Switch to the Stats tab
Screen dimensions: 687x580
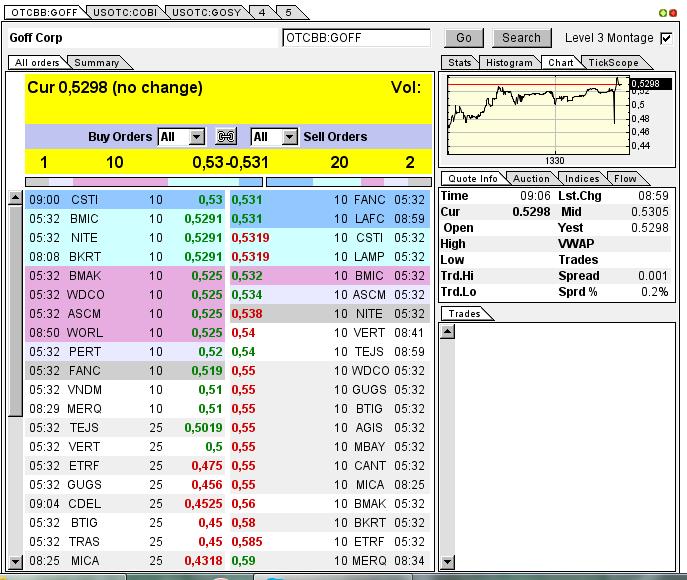pos(459,63)
